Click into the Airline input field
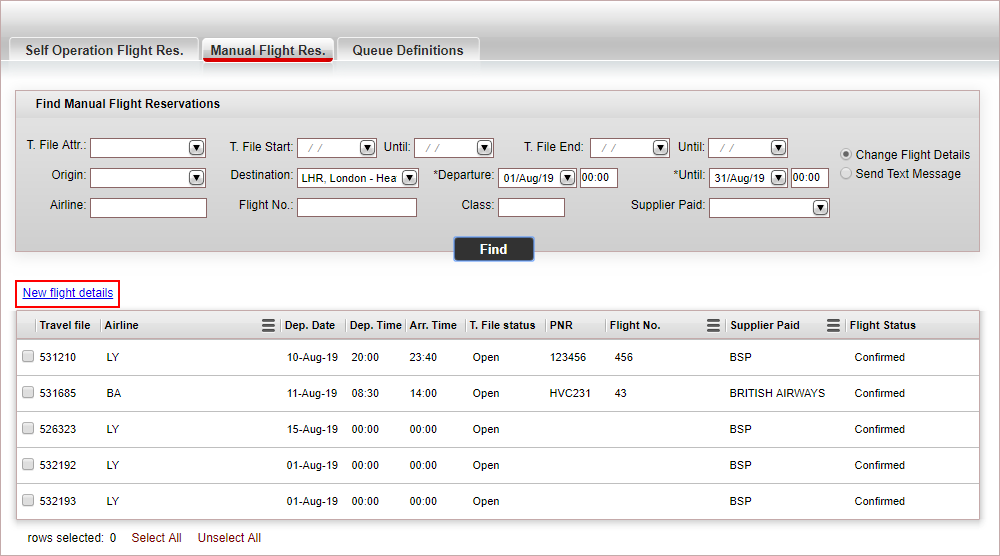The width and height of the screenshot is (1000, 556). coord(148,208)
